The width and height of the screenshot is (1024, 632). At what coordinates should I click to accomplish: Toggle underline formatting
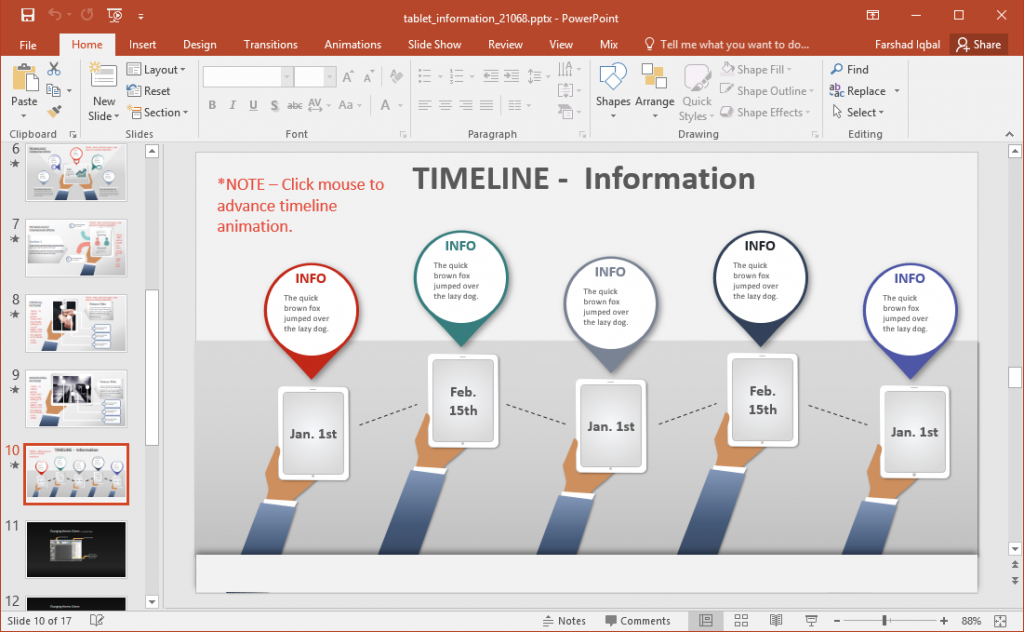pyautogui.click(x=251, y=105)
